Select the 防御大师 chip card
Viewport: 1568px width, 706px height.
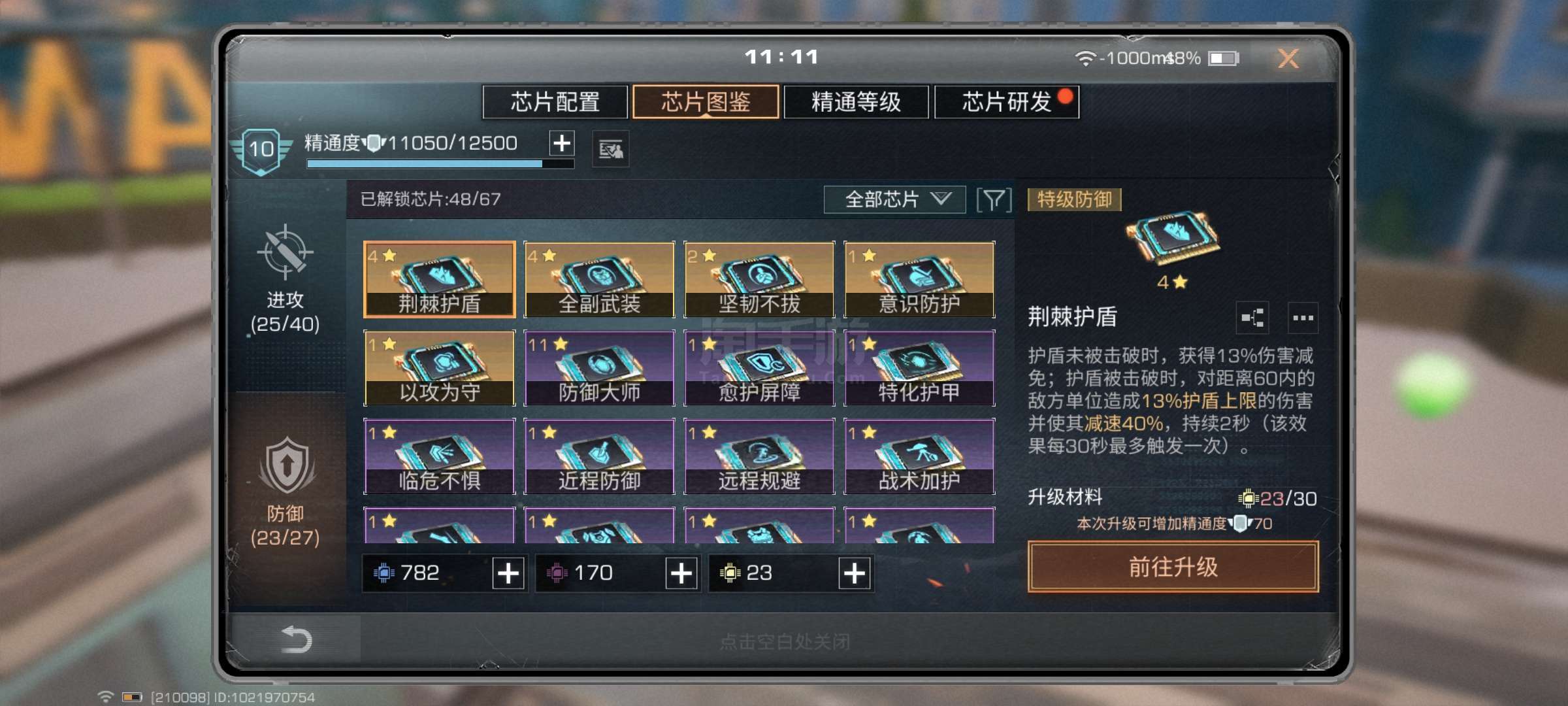tap(599, 367)
